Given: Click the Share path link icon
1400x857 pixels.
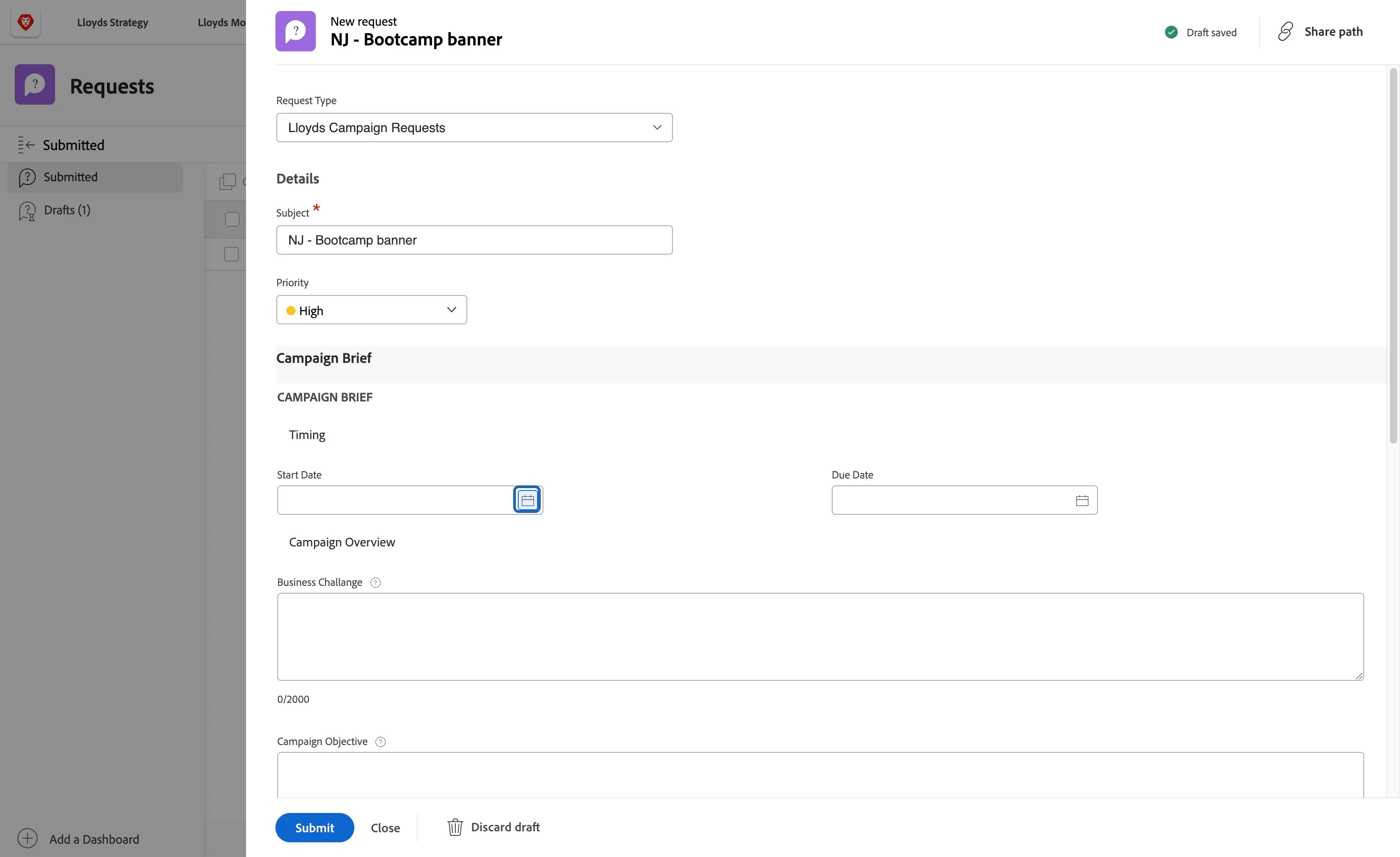Looking at the screenshot, I should (1285, 32).
